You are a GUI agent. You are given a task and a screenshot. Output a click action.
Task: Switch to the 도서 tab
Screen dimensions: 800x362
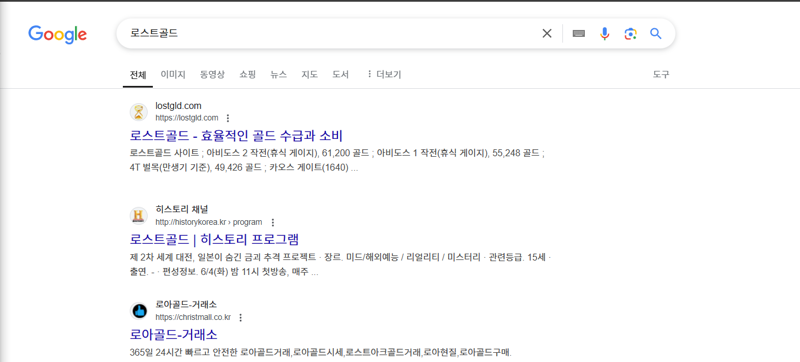(x=340, y=74)
